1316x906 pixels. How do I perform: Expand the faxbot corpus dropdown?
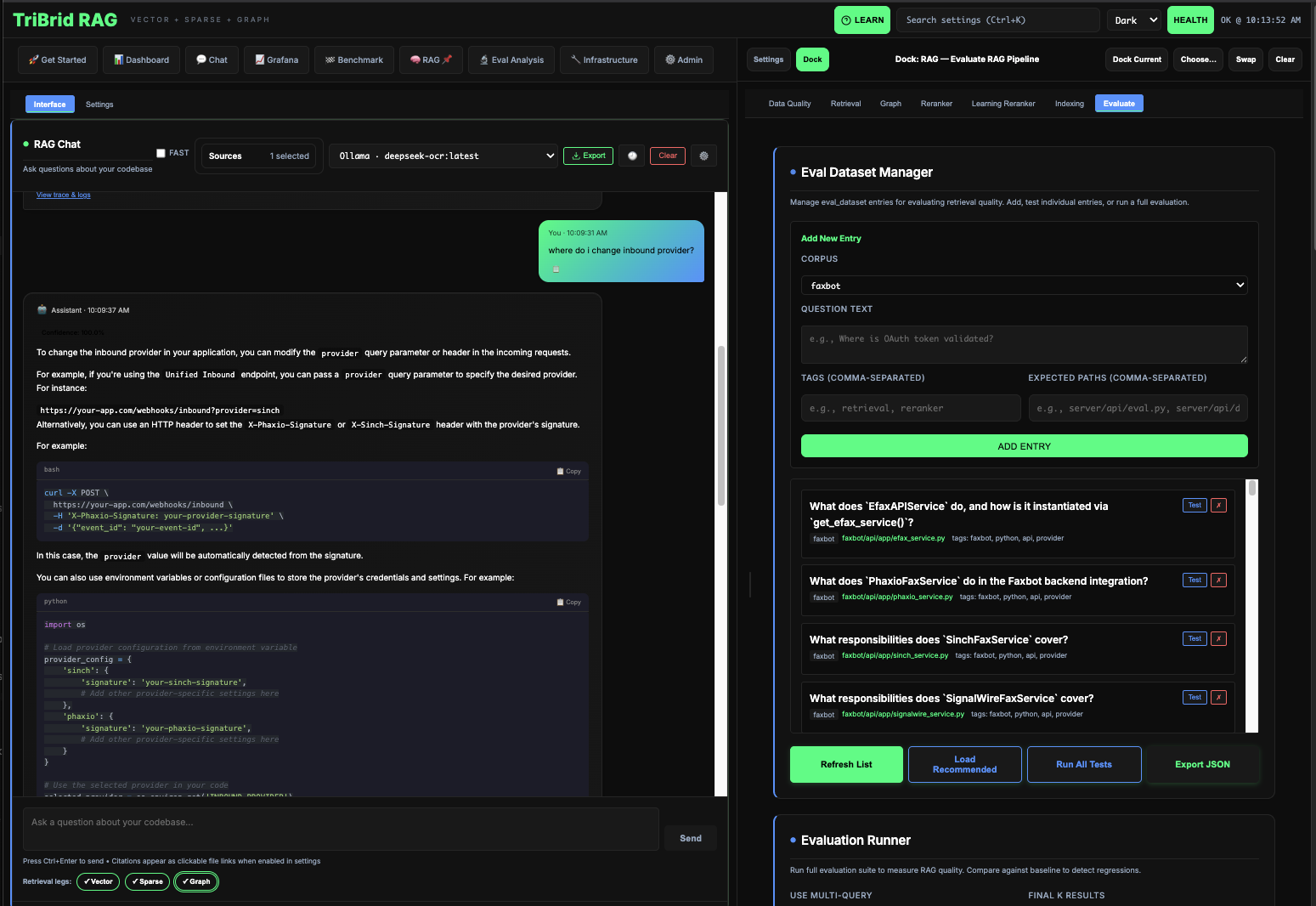coord(1024,286)
